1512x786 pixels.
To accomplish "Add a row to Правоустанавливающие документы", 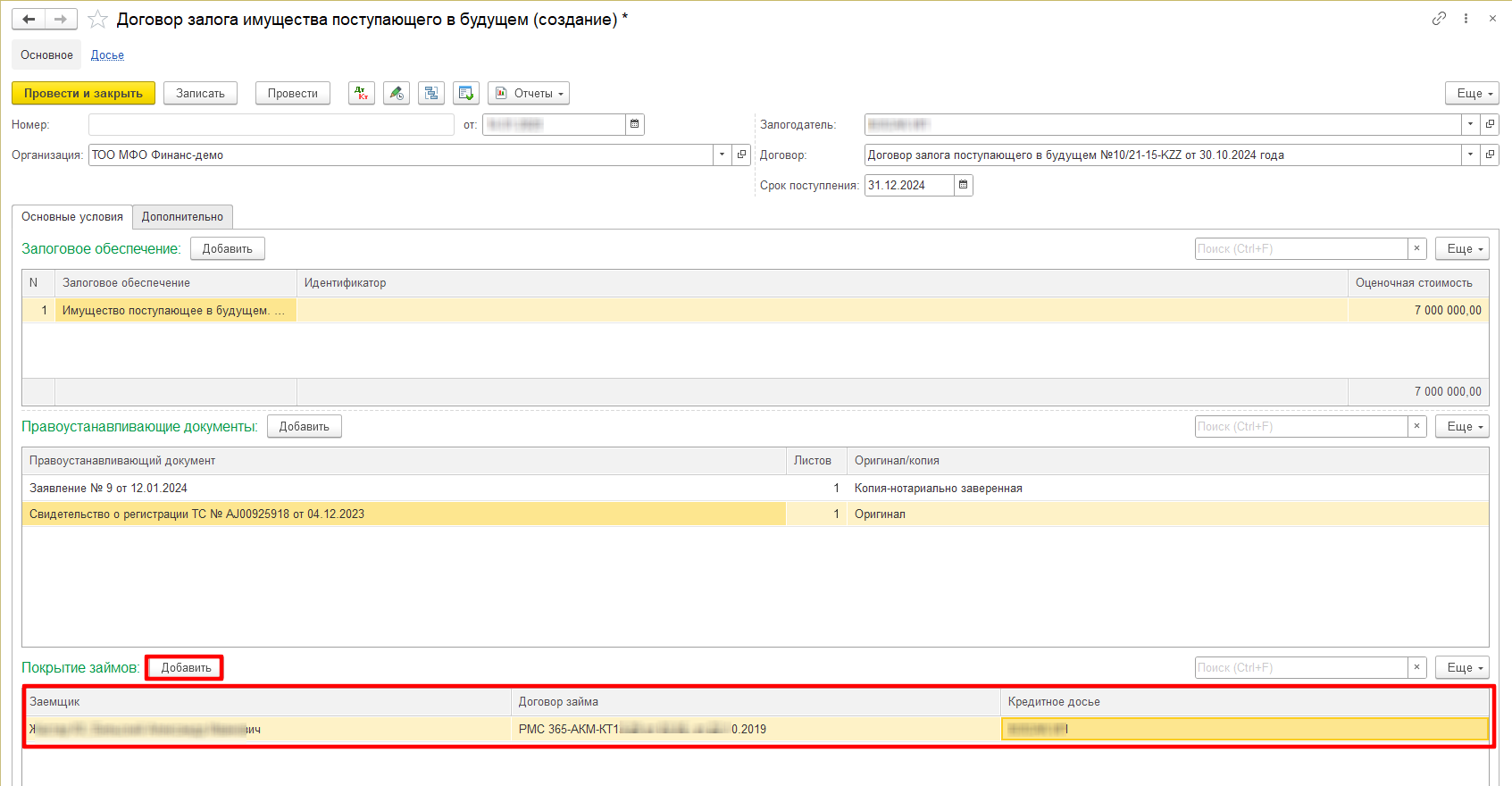I will [x=305, y=426].
